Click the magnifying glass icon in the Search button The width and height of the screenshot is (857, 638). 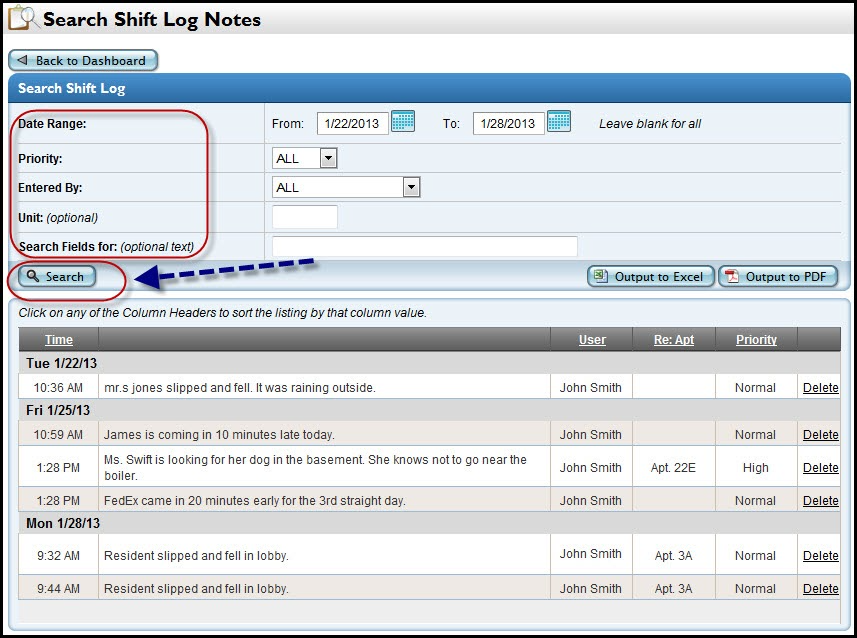(x=34, y=277)
